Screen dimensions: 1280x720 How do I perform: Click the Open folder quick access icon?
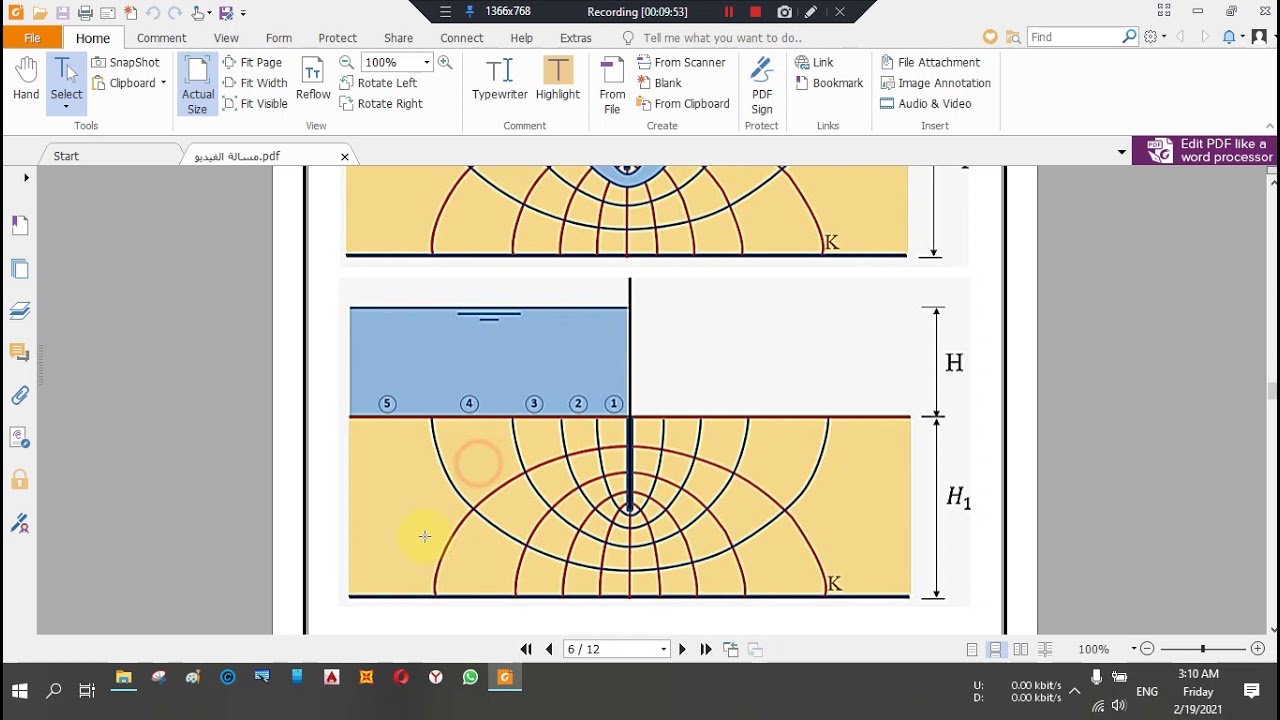point(39,13)
